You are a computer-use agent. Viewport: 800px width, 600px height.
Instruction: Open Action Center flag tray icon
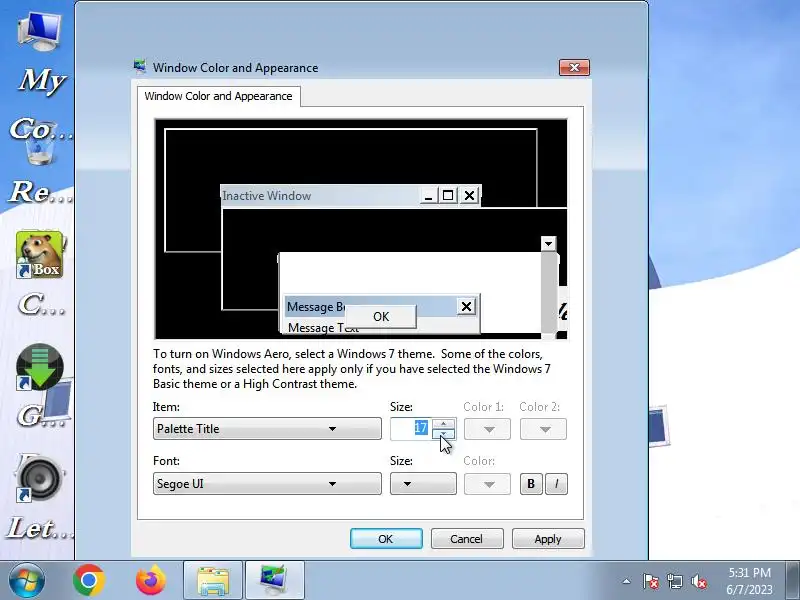tap(651, 581)
